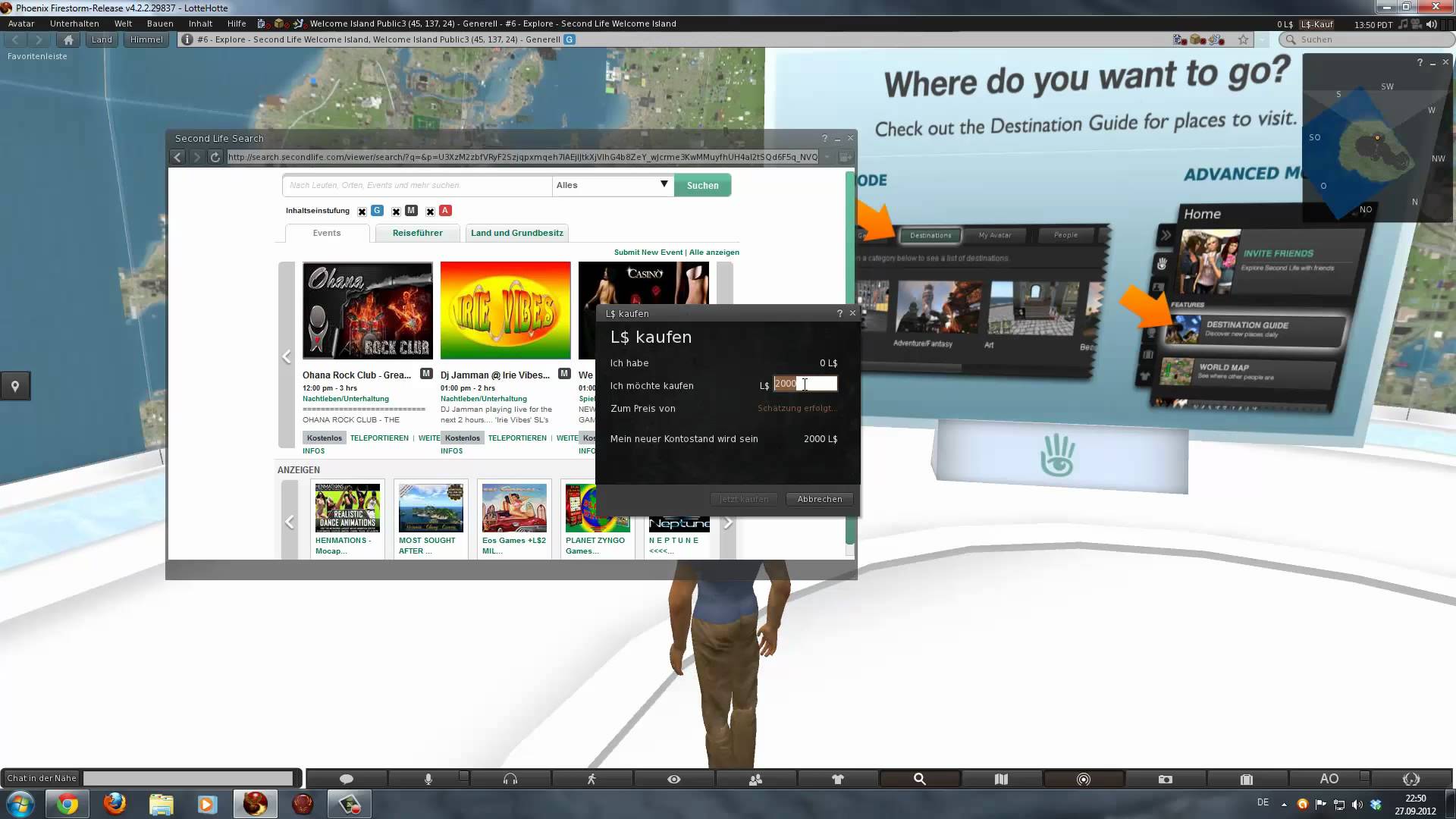Click the Himmel button in navigation bar
The height and width of the screenshot is (819, 1456).
[146, 39]
